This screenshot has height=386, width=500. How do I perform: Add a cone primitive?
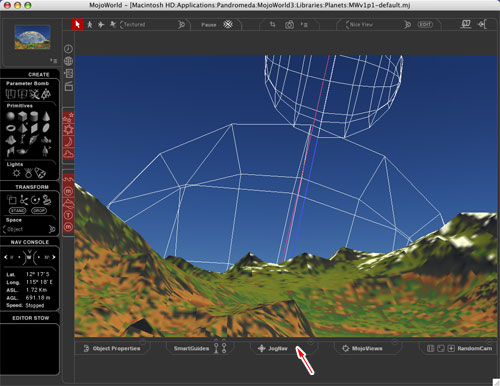(x=46, y=116)
